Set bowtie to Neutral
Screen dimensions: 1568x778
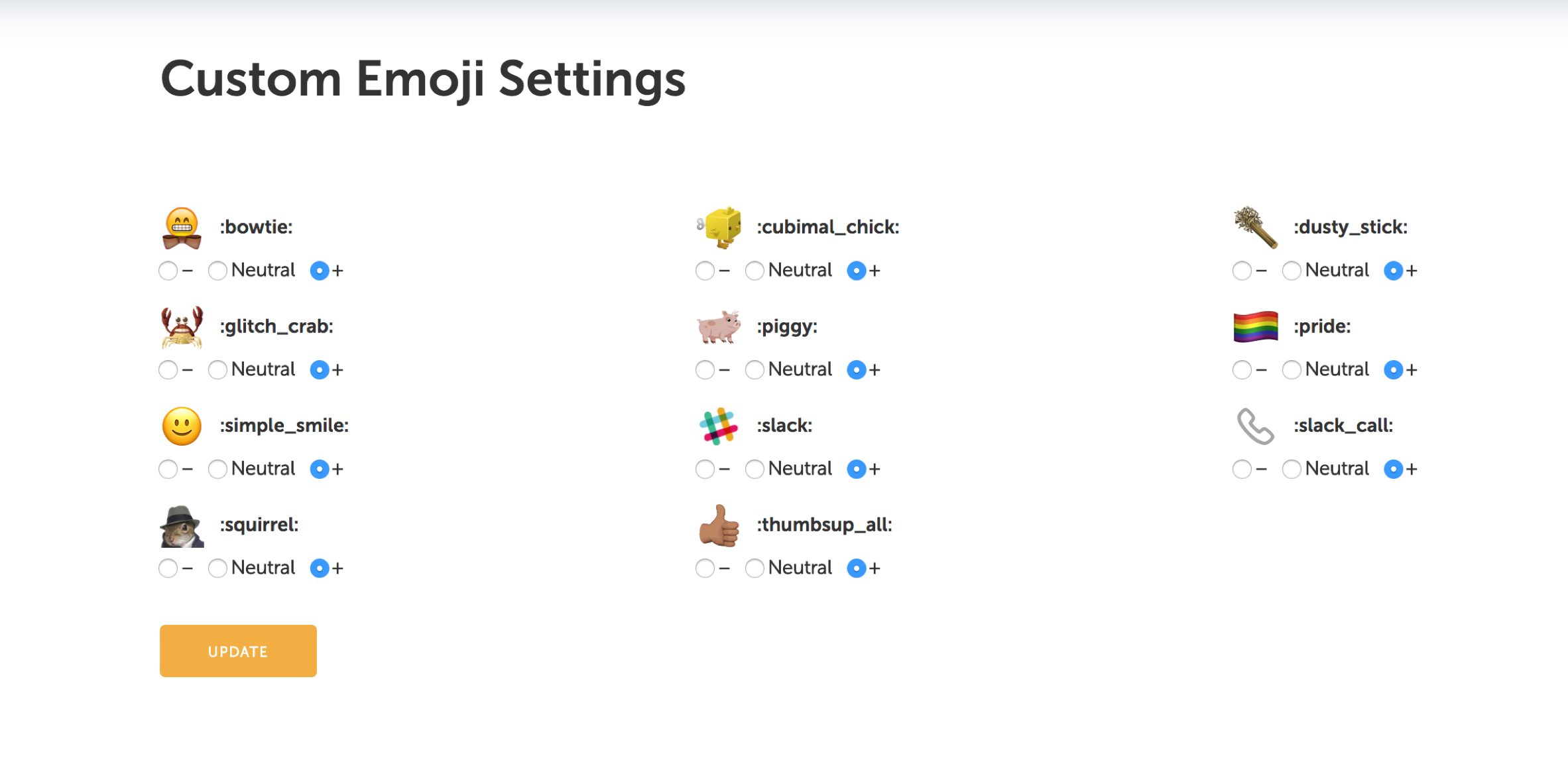[217, 271]
